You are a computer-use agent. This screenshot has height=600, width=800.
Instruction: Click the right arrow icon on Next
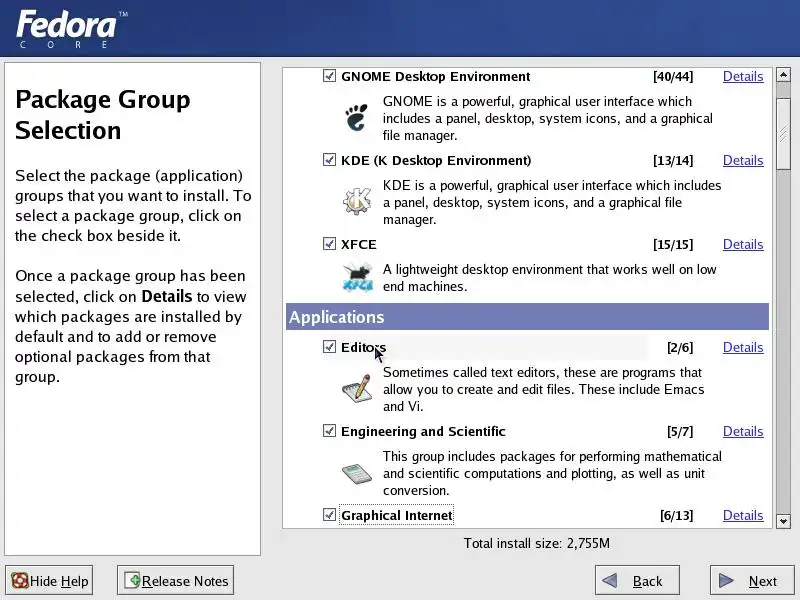pyautogui.click(x=726, y=580)
